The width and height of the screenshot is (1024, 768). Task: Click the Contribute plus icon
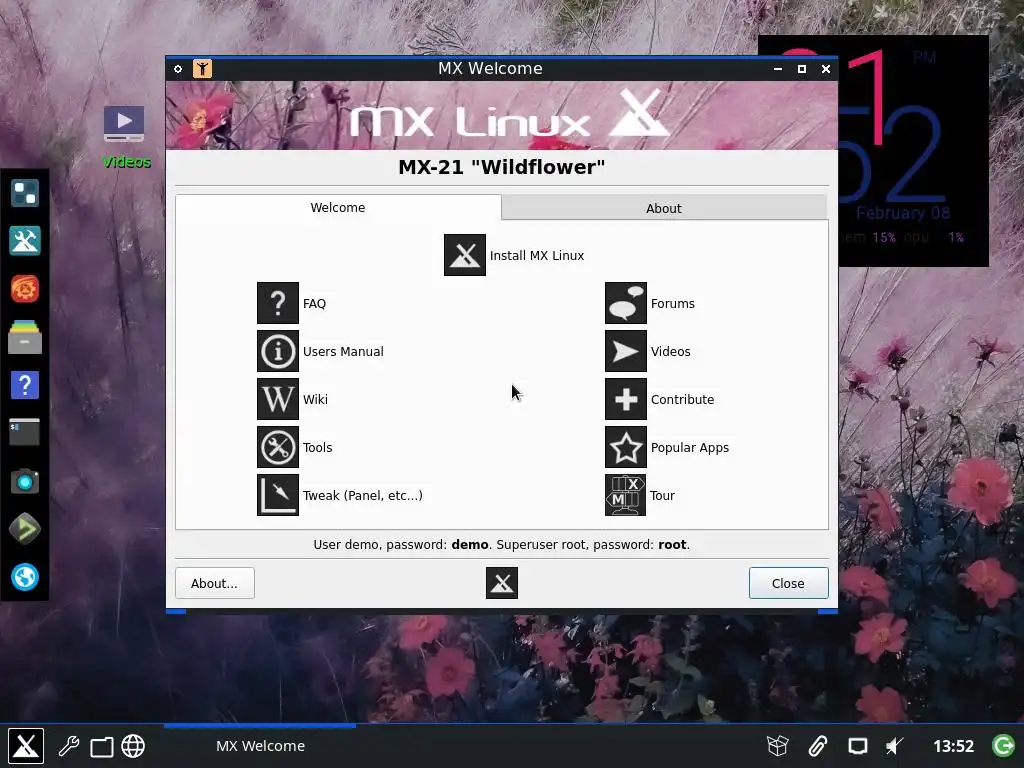[x=626, y=399]
